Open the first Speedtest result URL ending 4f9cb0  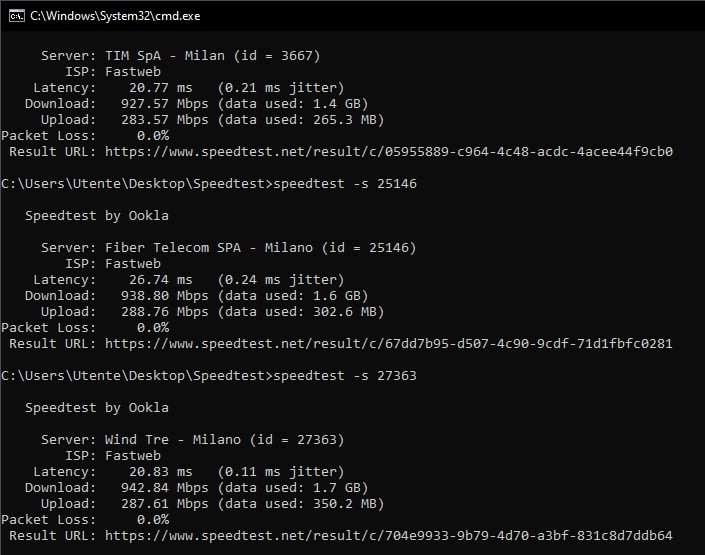click(388, 152)
